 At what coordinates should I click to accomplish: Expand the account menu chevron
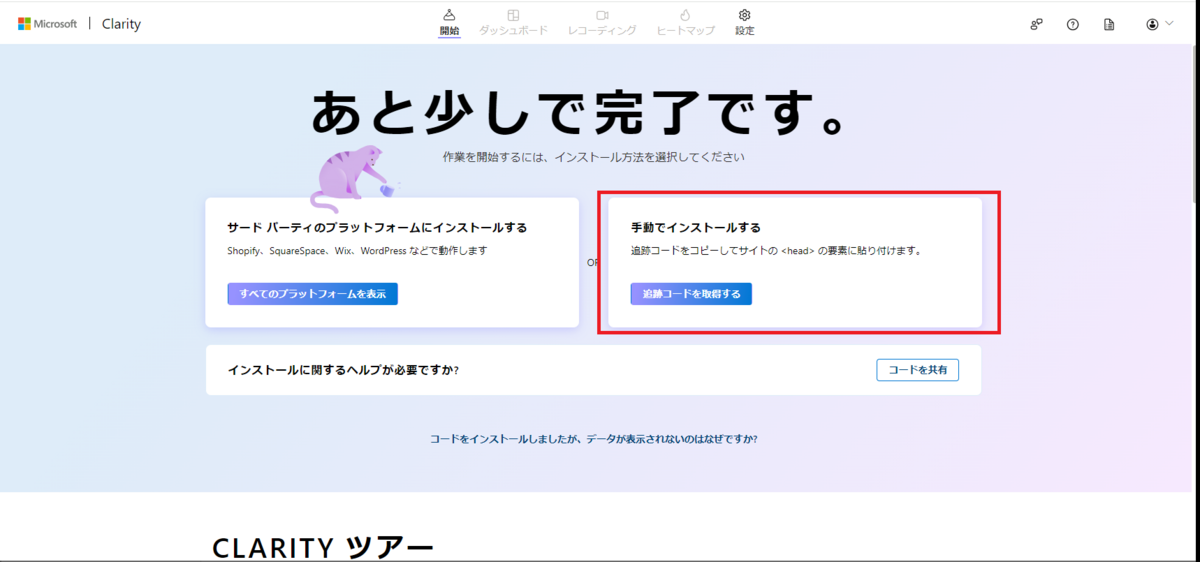(x=1169, y=23)
